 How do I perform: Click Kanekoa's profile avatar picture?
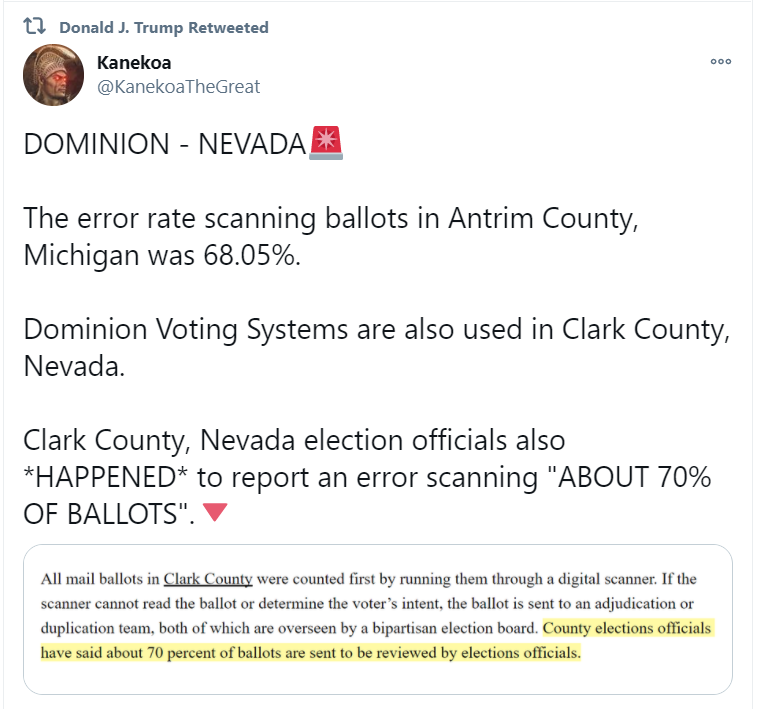tap(52, 75)
